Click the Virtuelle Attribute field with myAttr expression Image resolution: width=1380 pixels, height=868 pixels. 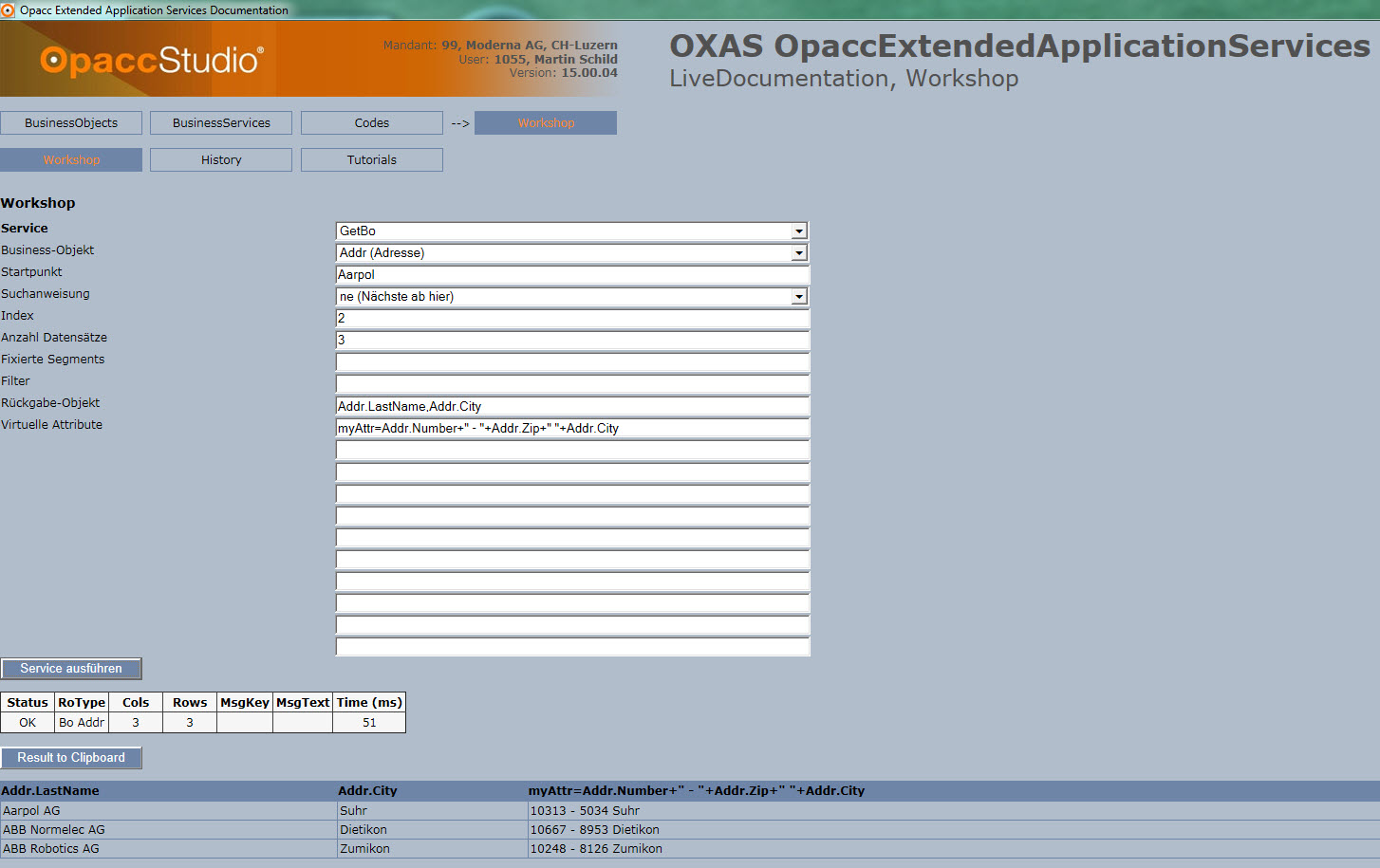tap(572, 428)
